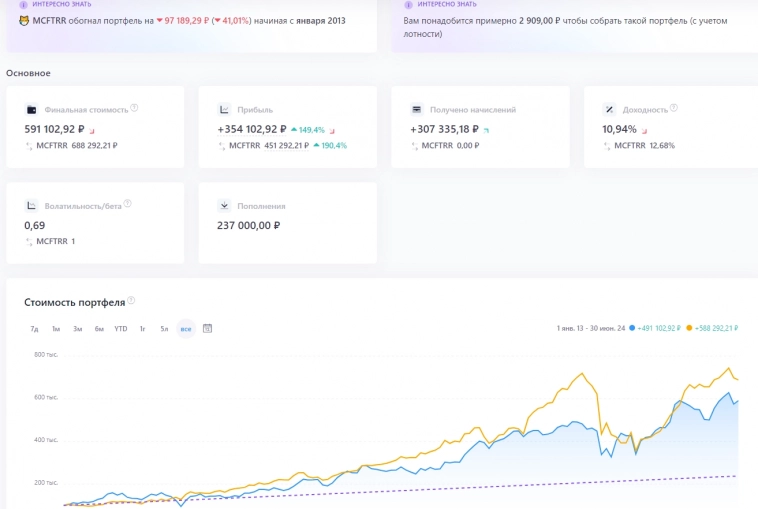
Task: Set chart period to 3м
Action: pos(77,328)
